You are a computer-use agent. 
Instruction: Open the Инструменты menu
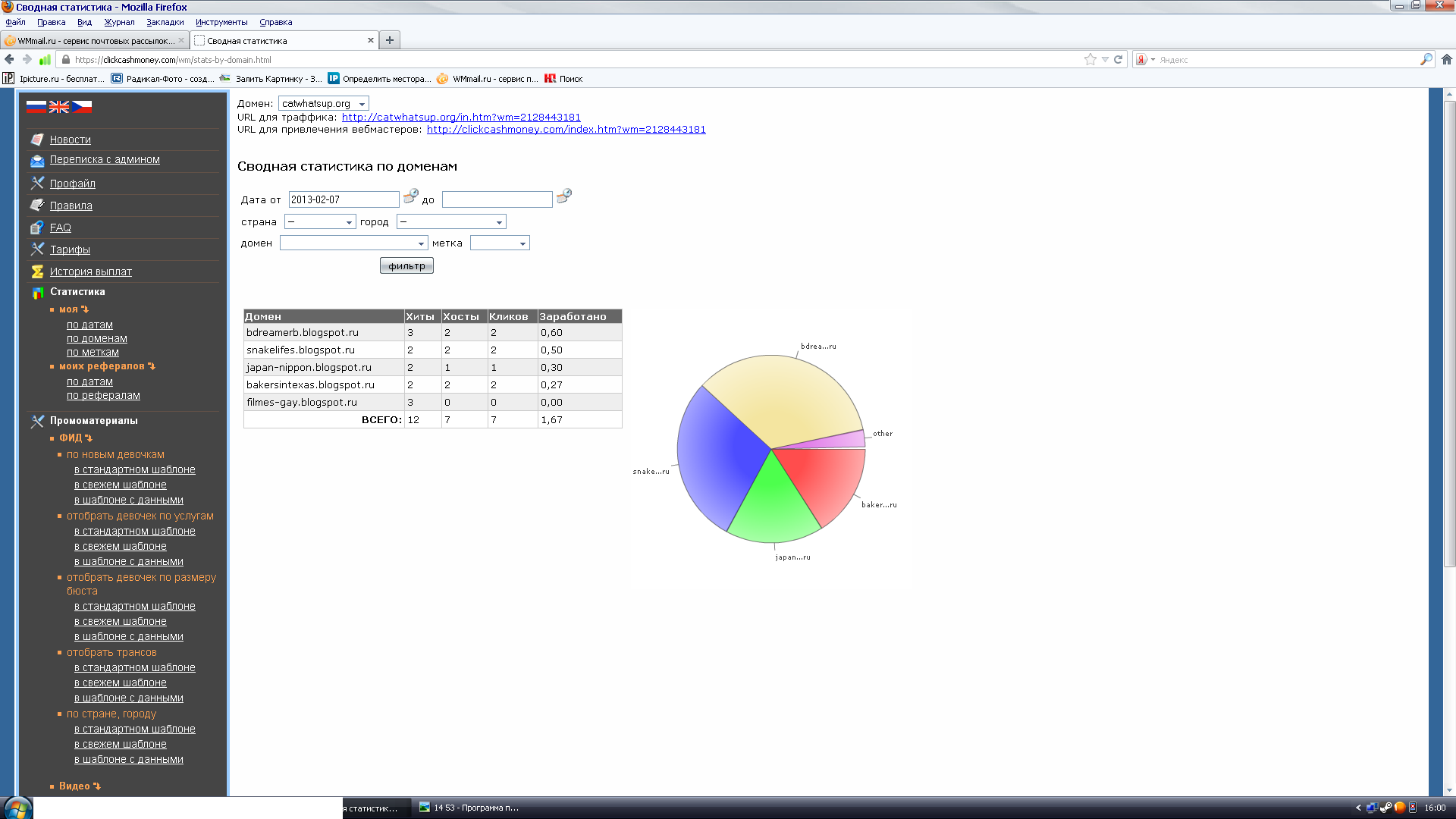point(221,22)
